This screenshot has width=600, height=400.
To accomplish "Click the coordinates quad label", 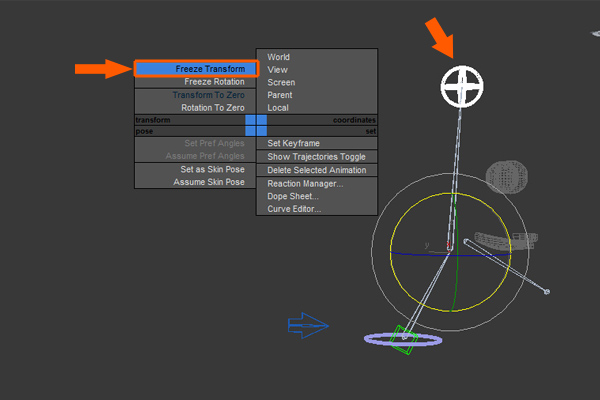I will pos(354,120).
